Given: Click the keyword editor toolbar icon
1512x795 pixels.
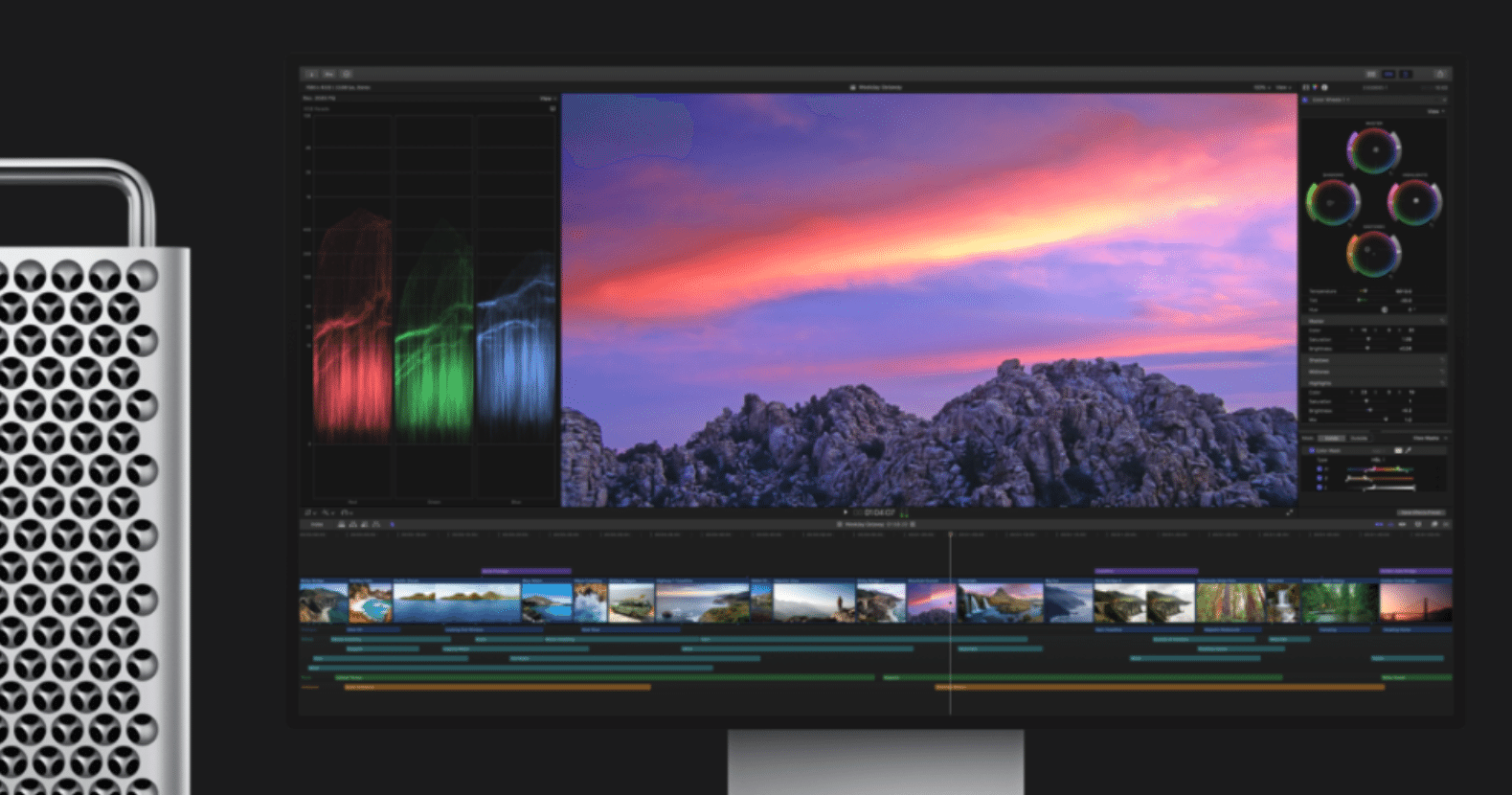Looking at the screenshot, I should tap(328, 74).
